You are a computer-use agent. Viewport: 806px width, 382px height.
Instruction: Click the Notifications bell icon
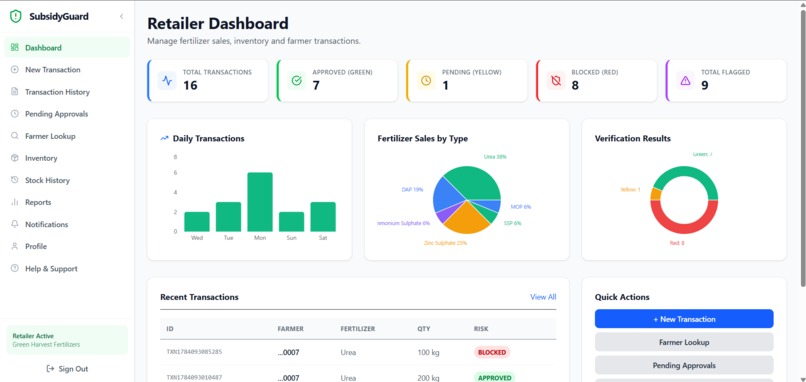pyautogui.click(x=15, y=224)
